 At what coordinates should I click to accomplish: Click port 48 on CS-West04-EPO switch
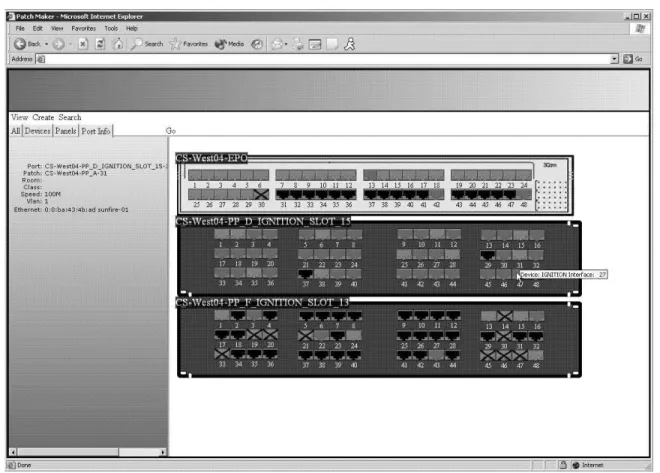[x=524, y=194]
